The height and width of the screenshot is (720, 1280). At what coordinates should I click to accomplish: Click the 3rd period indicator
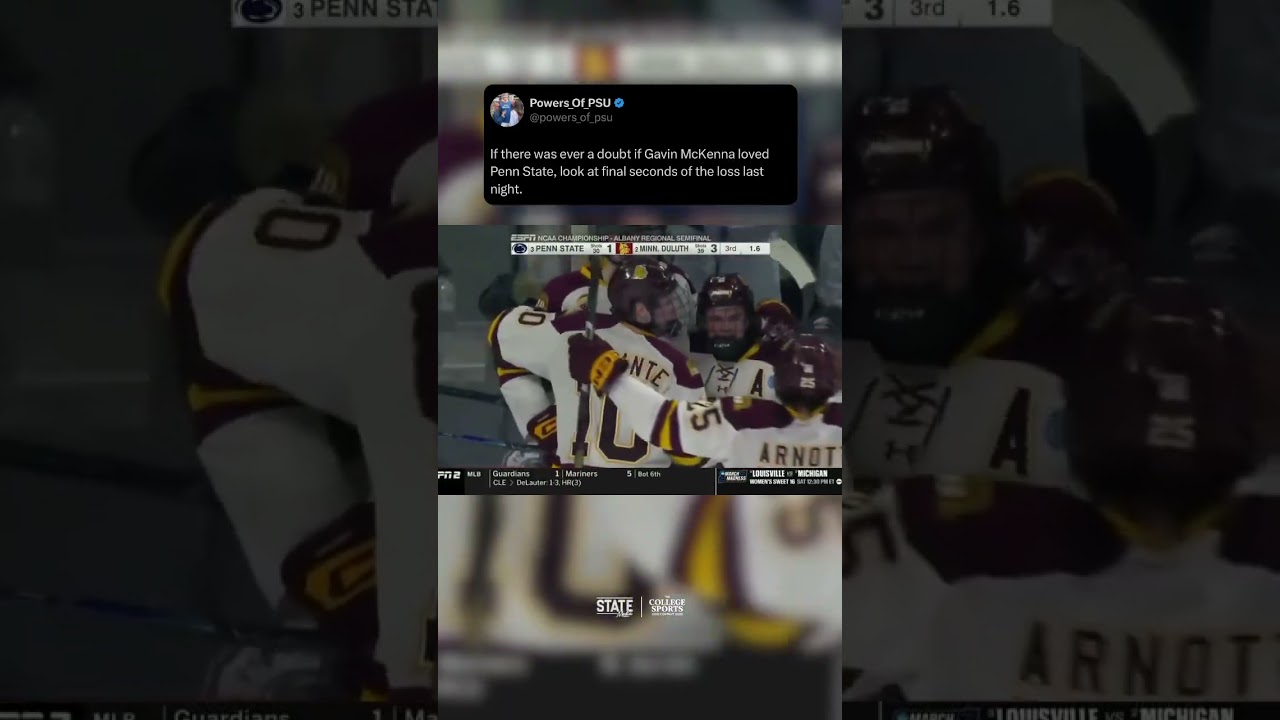[730, 248]
